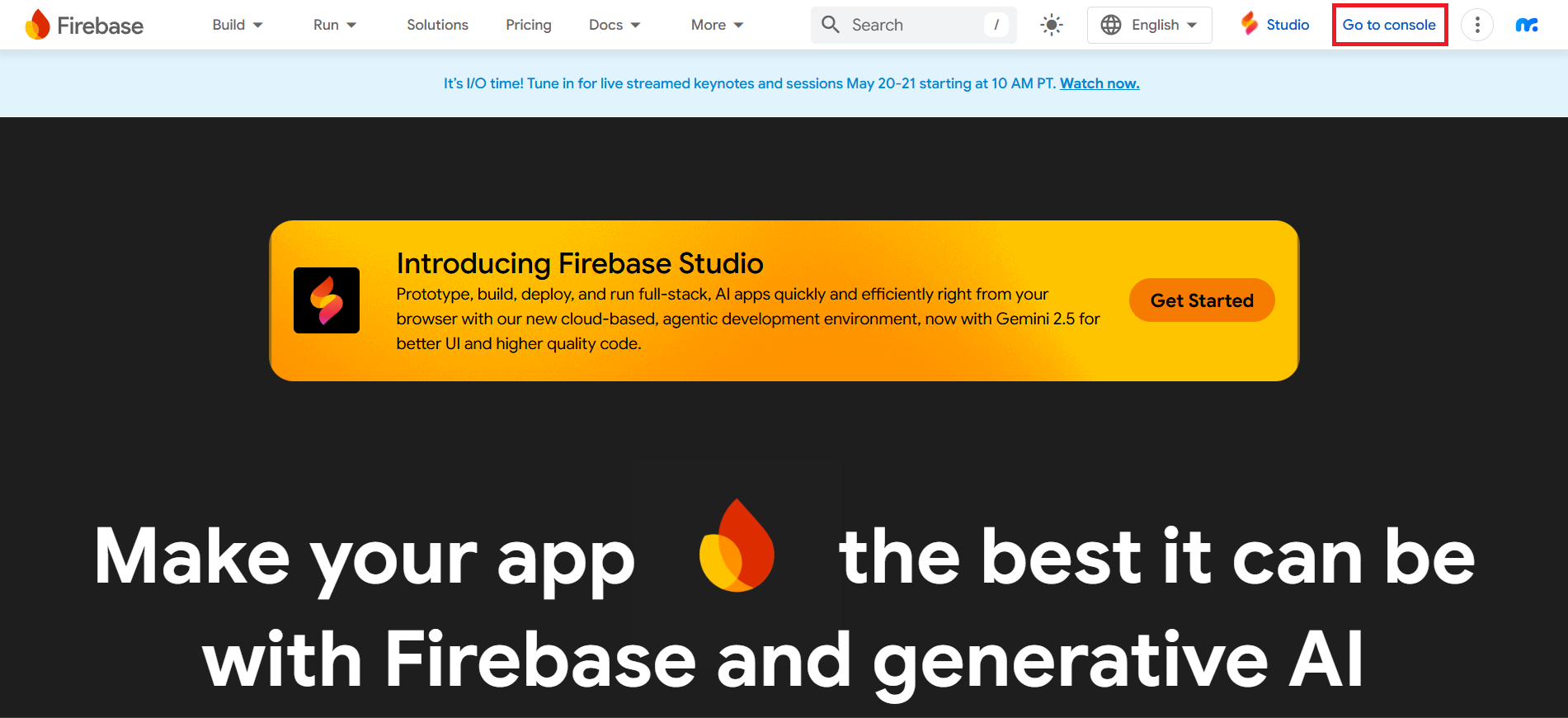Open the Solutions menu item
The width and height of the screenshot is (1568, 718).
[x=437, y=25]
